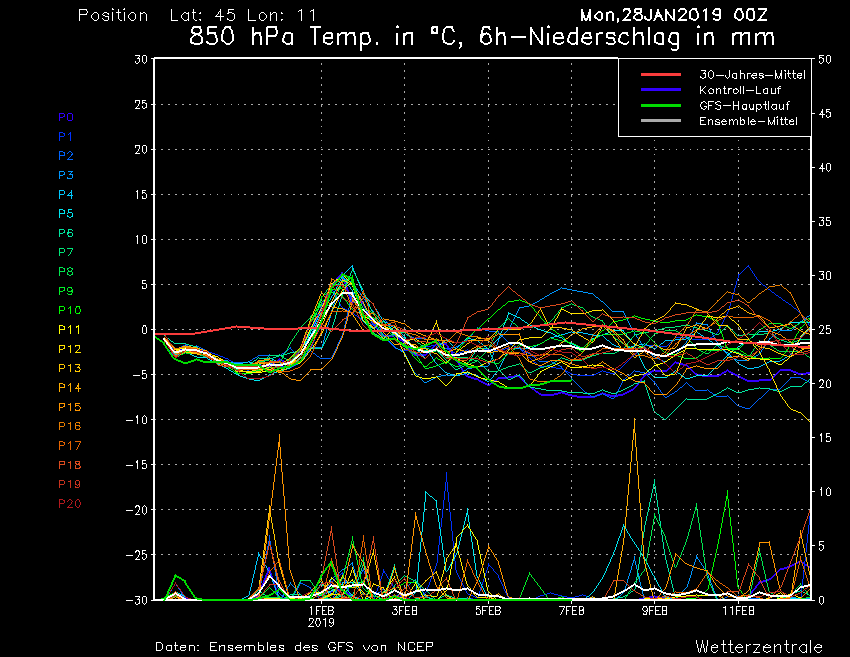Select the green GFS-Hauptlauf legend line
The height and width of the screenshot is (657, 850).
661,105
